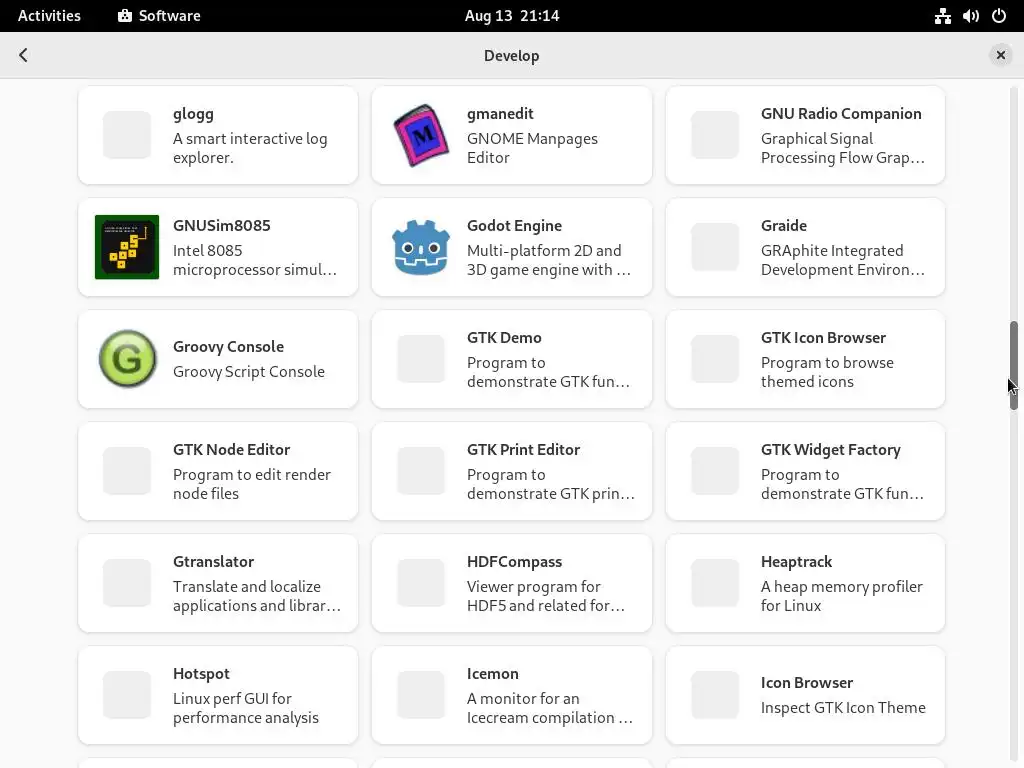Click the Heaptrack placeholder icon
Screen dimensions: 1024x768
tap(715, 583)
